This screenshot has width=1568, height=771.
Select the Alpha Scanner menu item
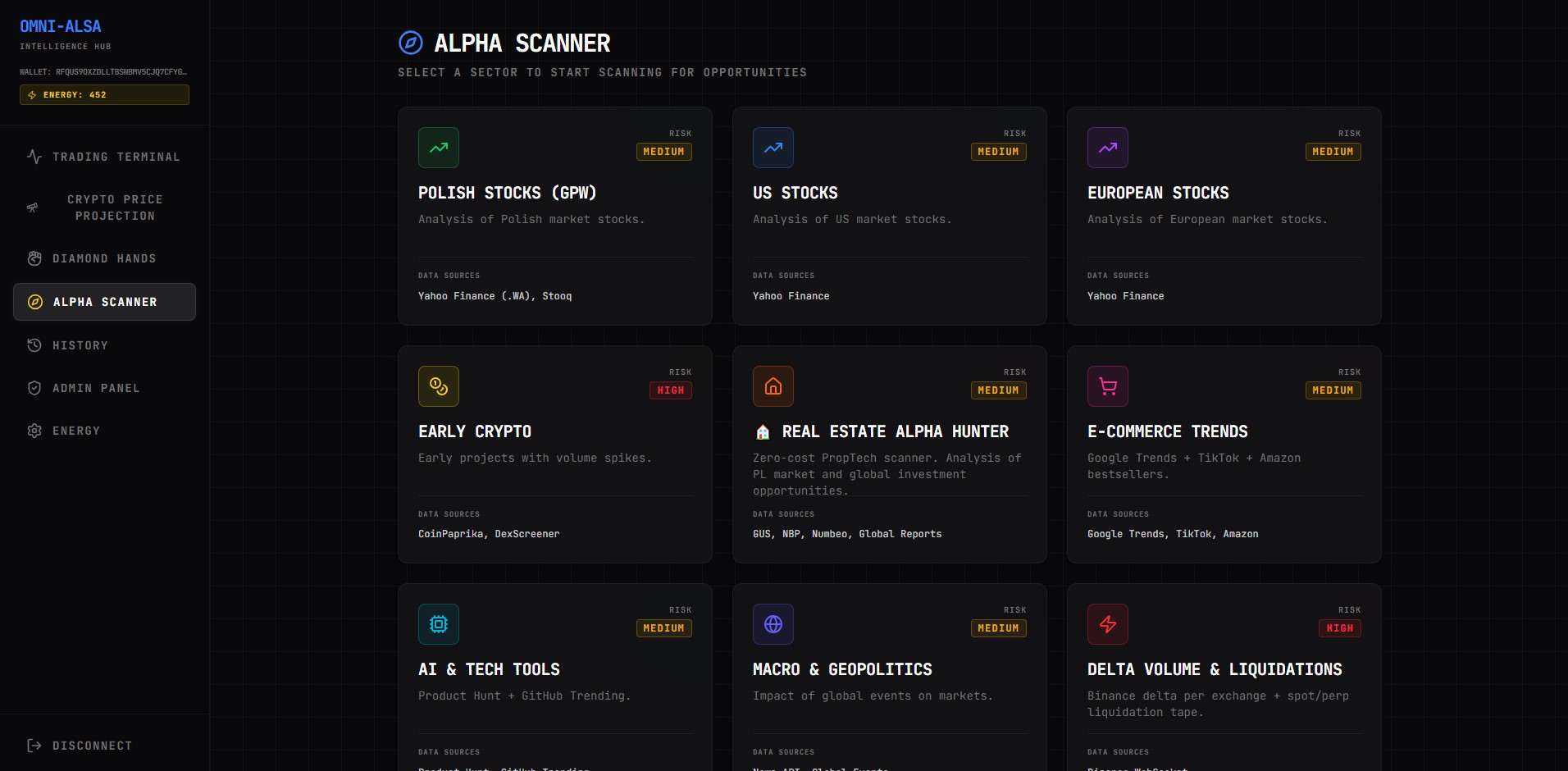104,302
